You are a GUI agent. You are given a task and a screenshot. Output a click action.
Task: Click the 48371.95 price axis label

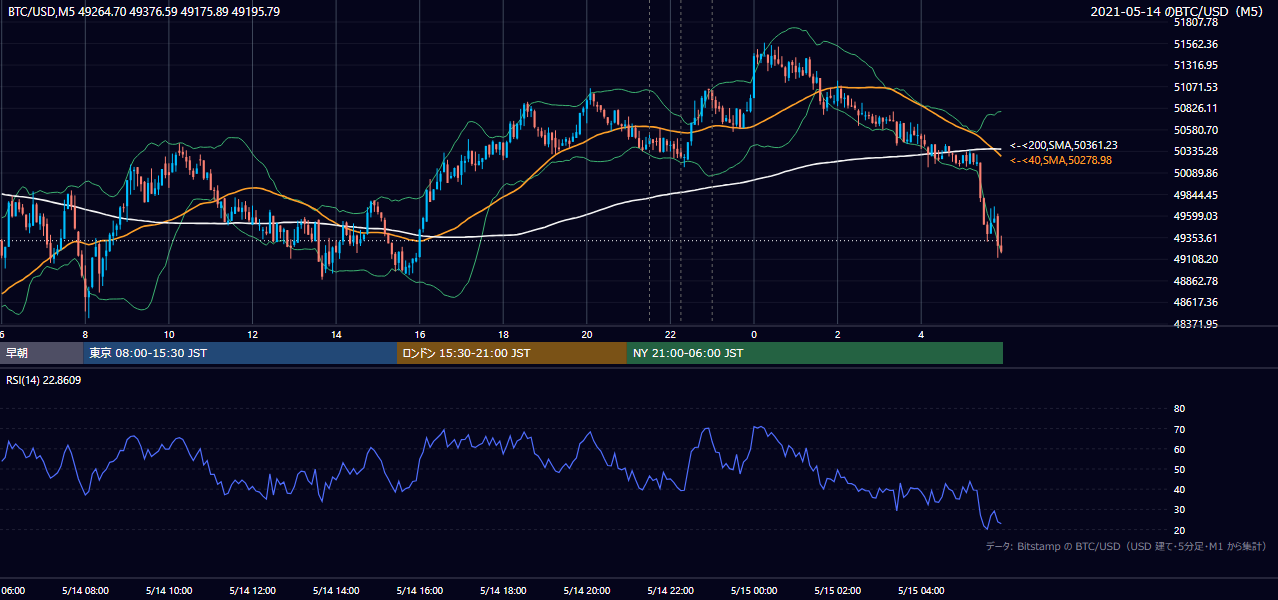click(x=1195, y=324)
